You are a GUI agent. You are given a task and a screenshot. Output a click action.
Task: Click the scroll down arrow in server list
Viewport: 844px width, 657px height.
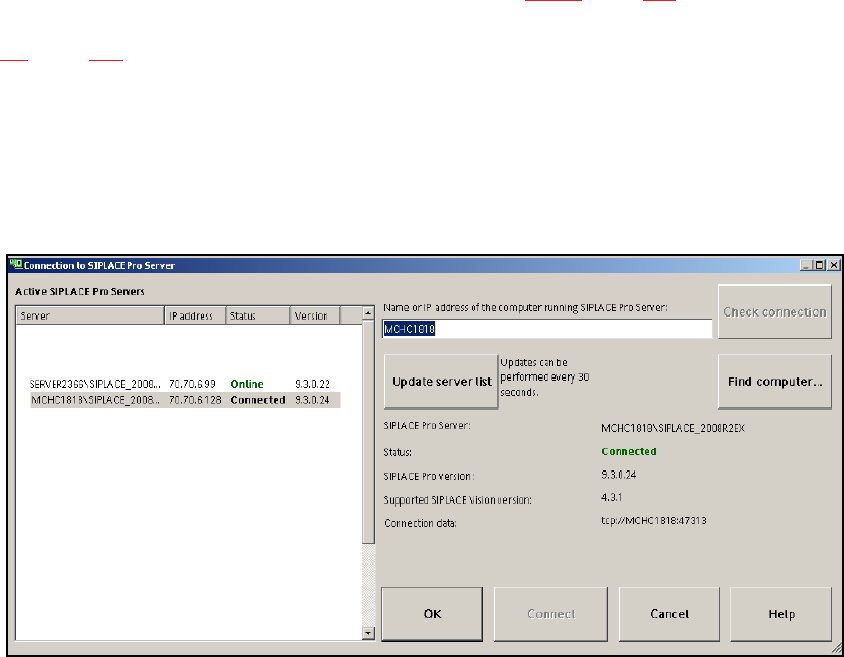tap(368, 633)
